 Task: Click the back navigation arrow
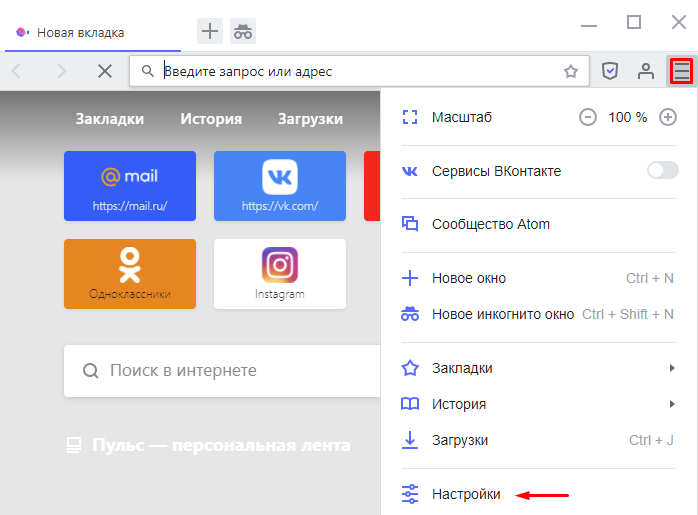coord(16,71)
